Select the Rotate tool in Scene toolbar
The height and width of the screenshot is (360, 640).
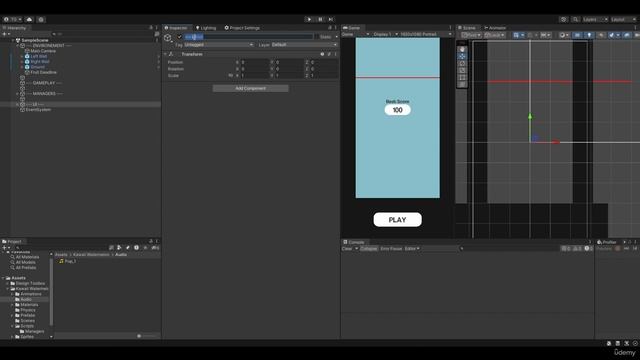click(x=462, y=63)
